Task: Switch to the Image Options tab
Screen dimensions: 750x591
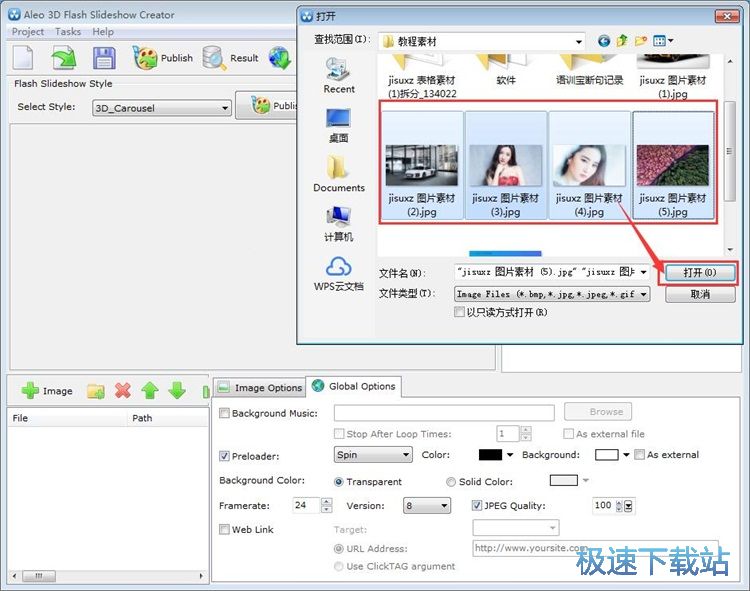Action: click(259, 387)
